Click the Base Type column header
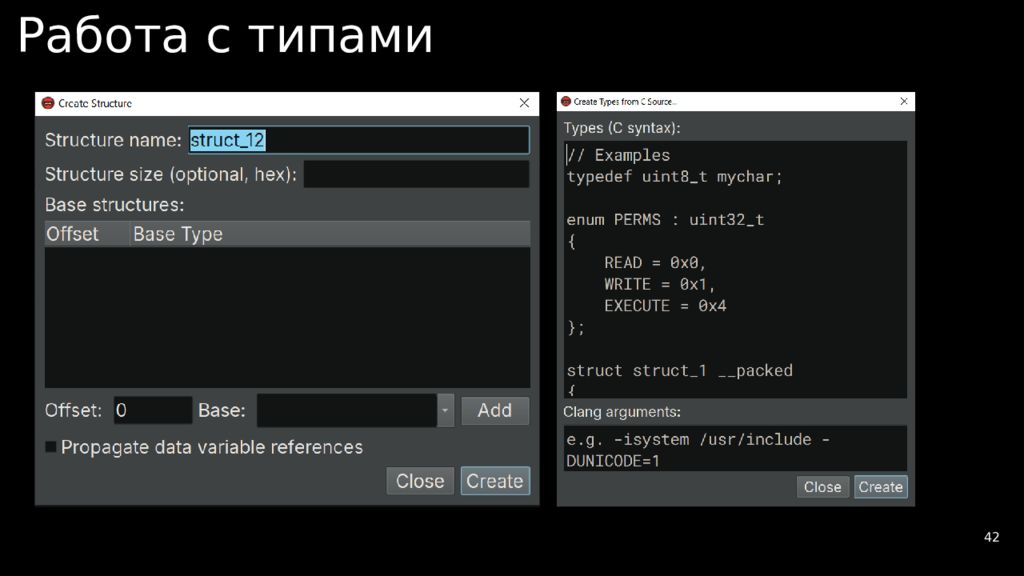 (x=178, y=234)
